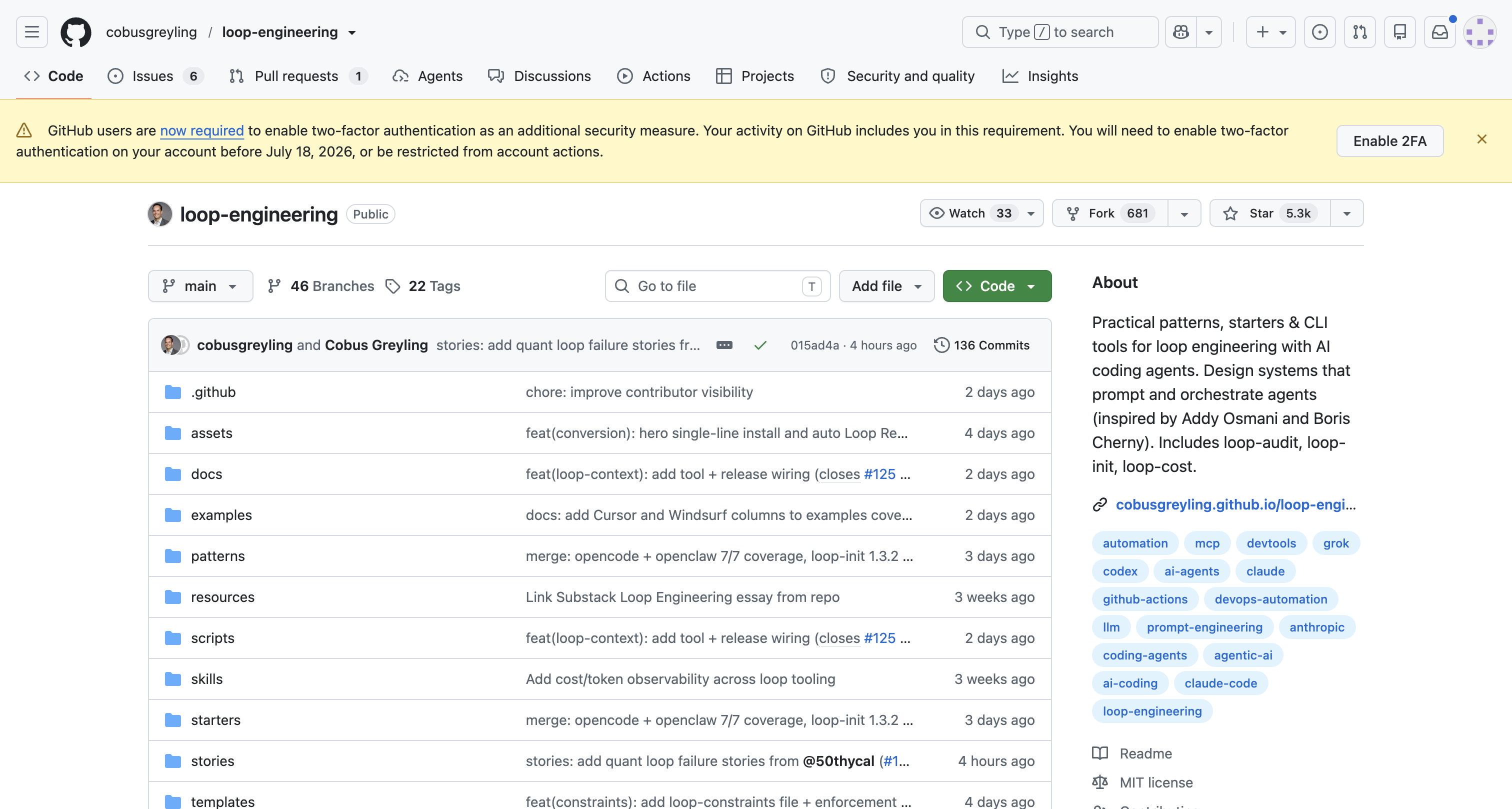Open the starters folder icon

click(x=172, y=720)
